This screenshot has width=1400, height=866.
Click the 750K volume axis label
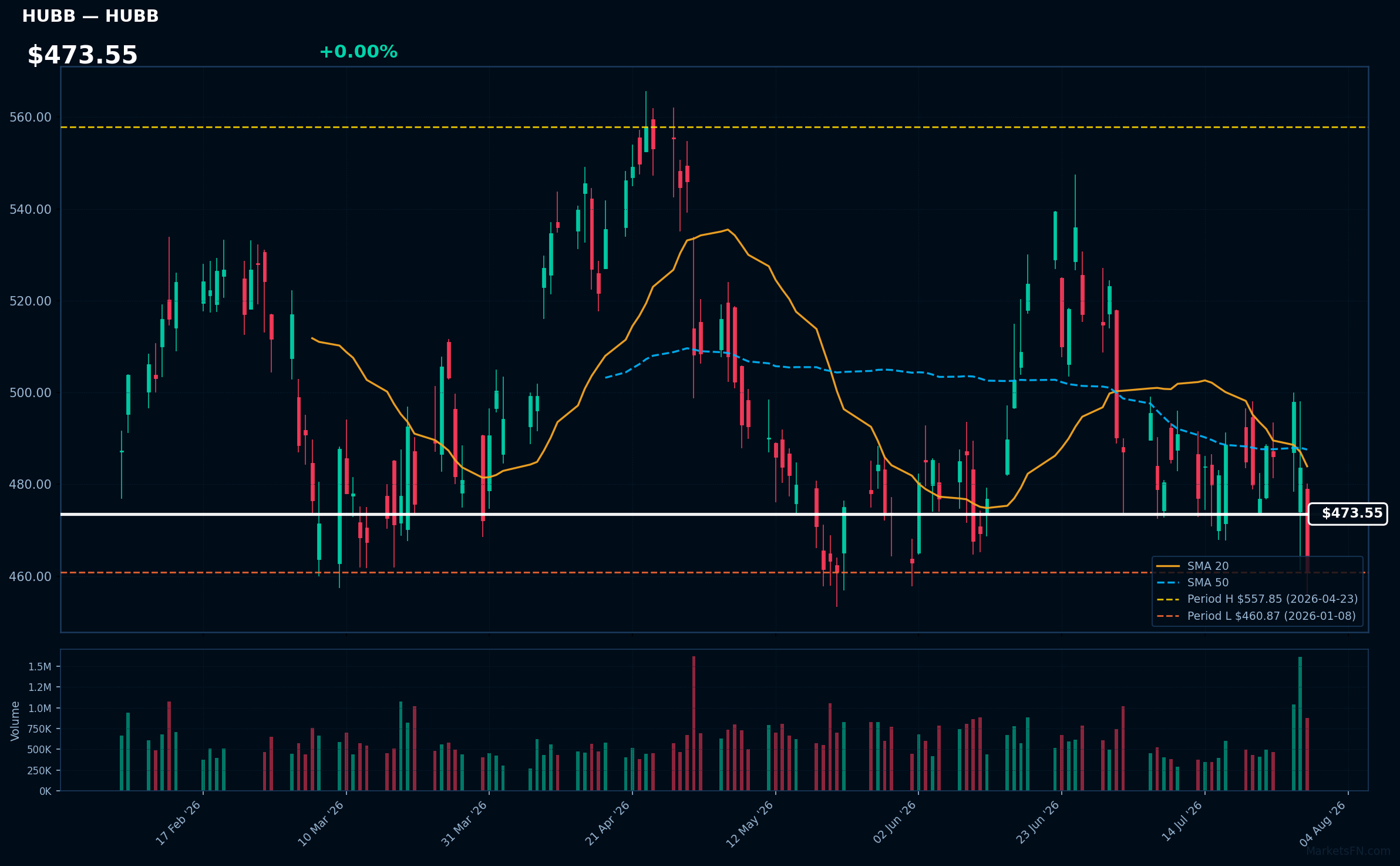[x=39, y=729]
